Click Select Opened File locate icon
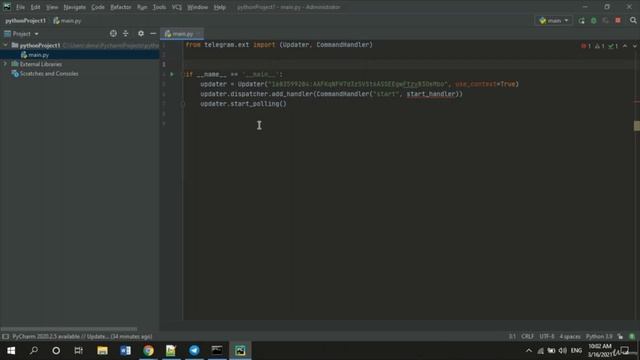This screenshot has height=360, width=640. click(113, 33)
